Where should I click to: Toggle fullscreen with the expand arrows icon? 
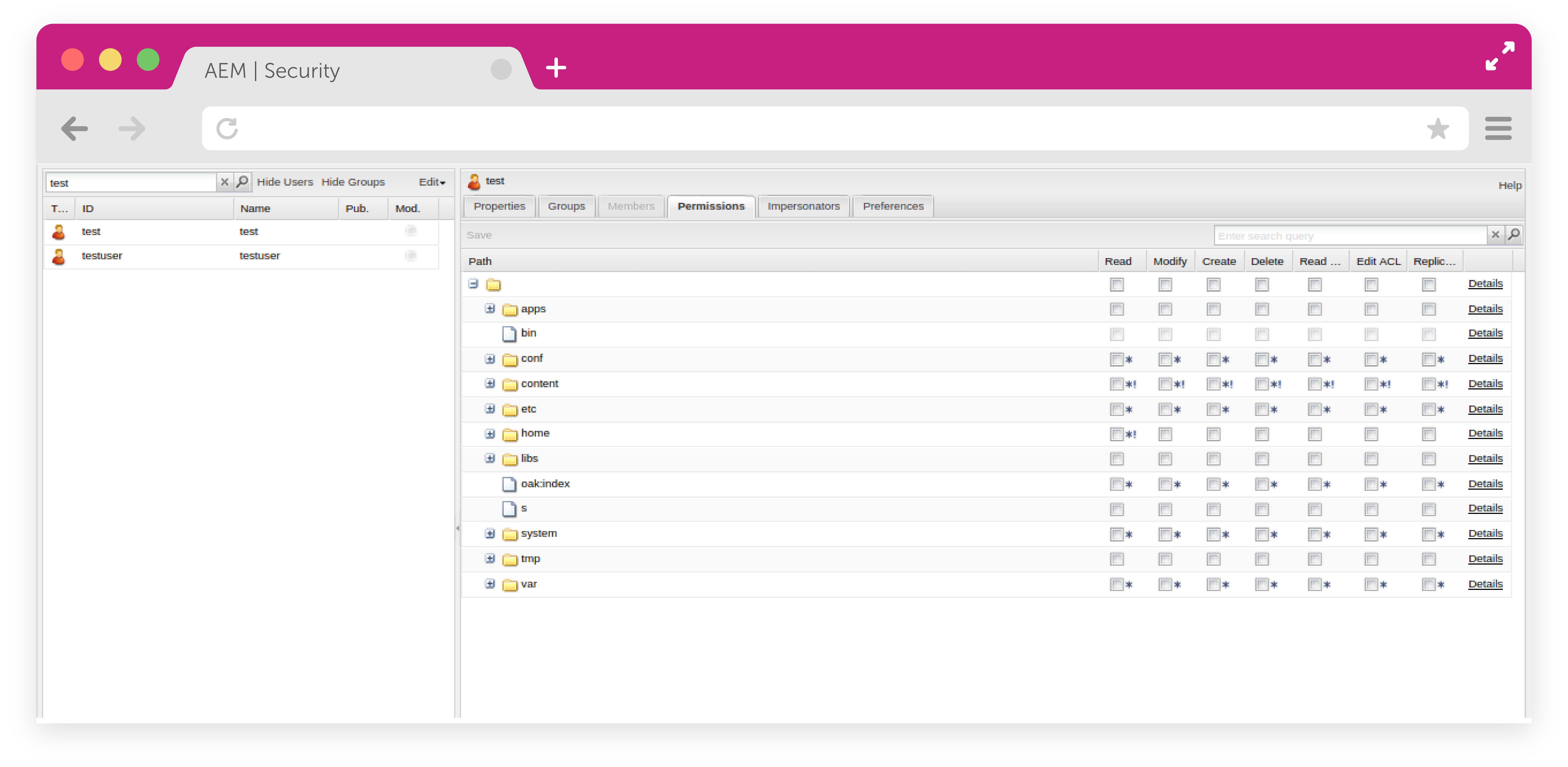coord(1500,56)
